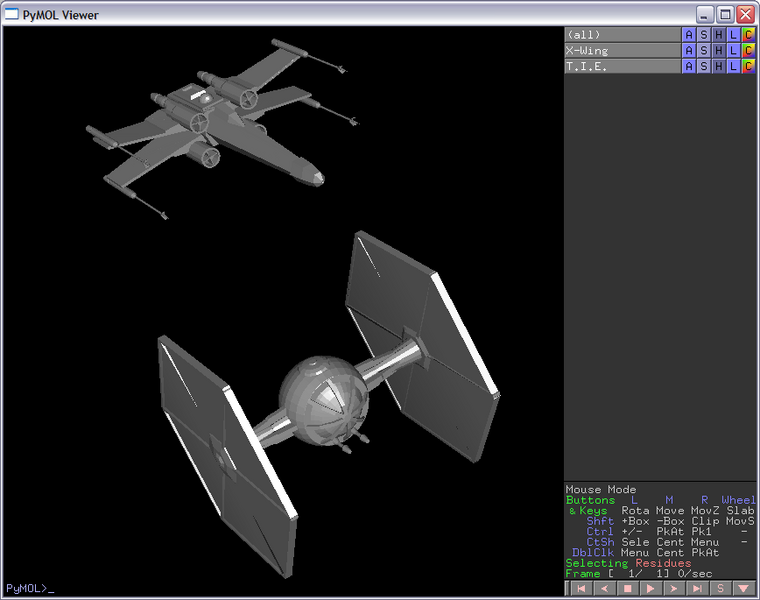Click the Mouse Mode header
This screenshot has height=600, width=760.
coord(601,490)
